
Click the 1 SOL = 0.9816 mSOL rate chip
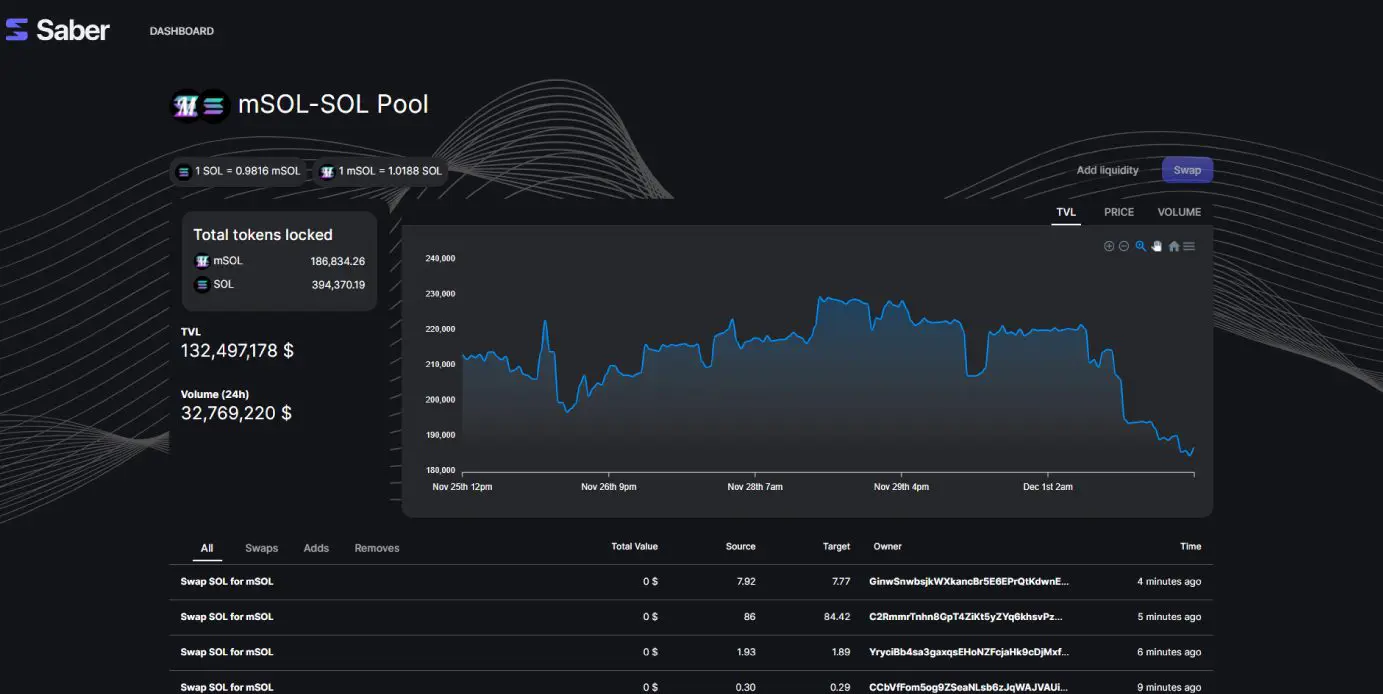[239, 171]
